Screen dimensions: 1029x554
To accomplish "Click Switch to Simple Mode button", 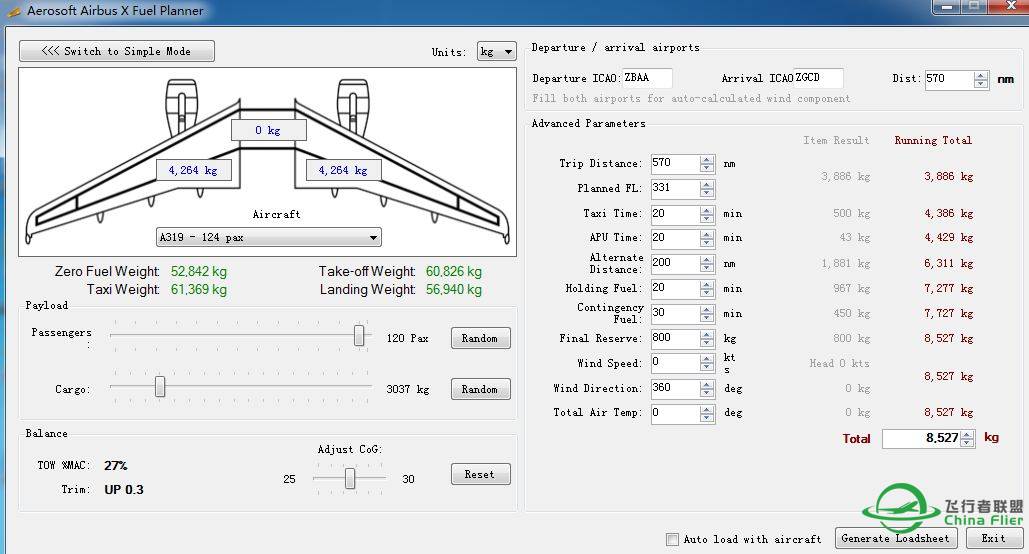I will [117, 51].
